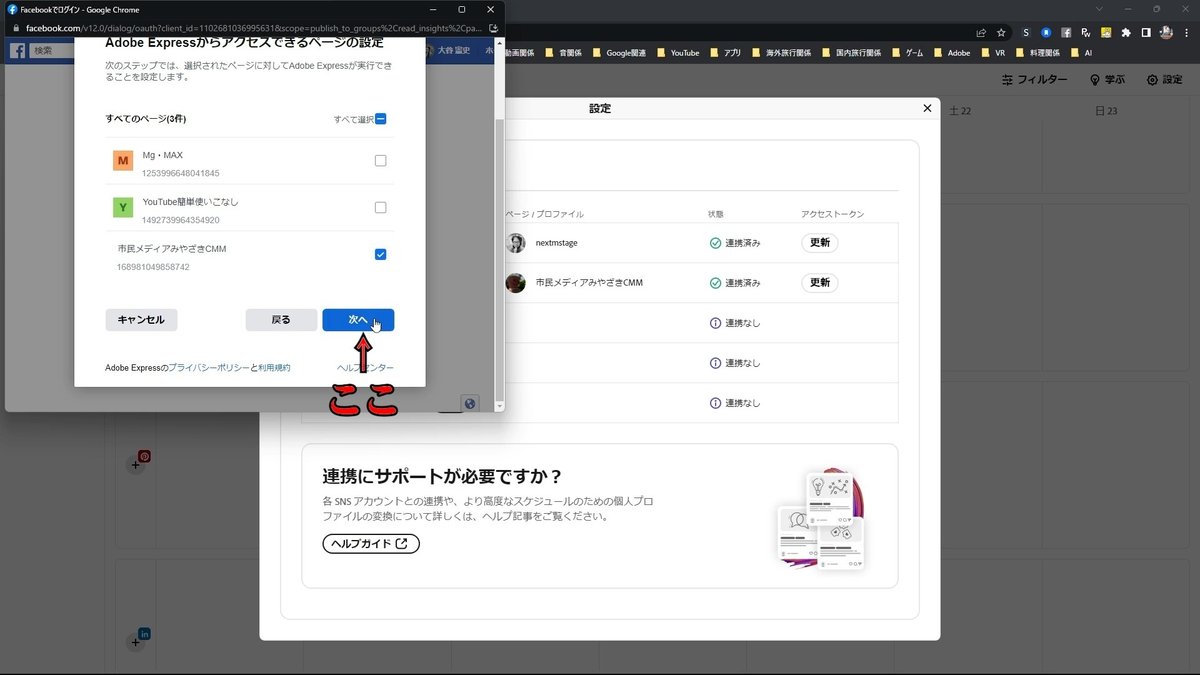Check the YouTube簡単使いこなし page checkbox
Viewport: 1200px width, 675px height.
(x=380, y=208)
